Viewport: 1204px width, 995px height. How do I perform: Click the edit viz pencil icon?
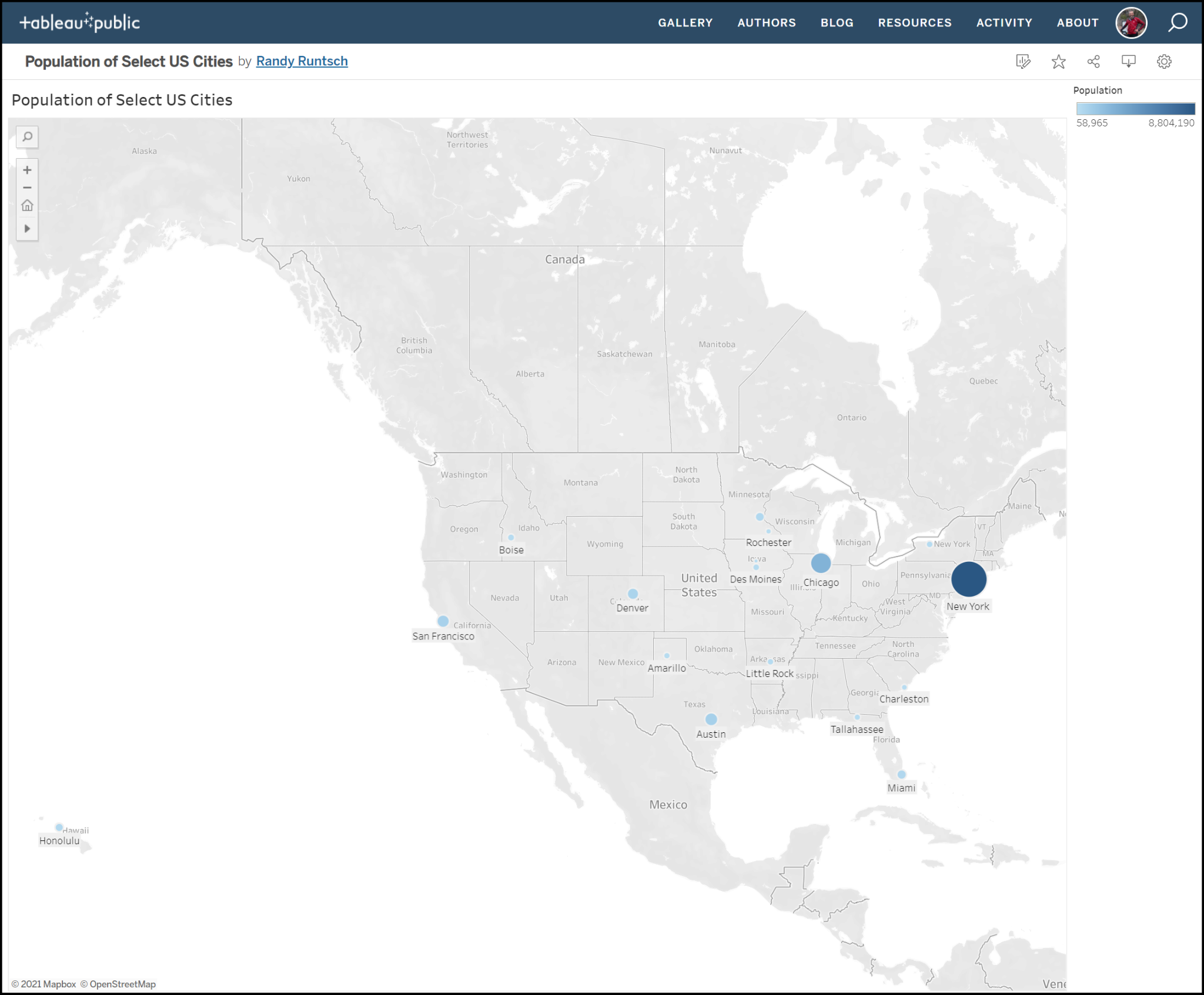click(1023, 62)
